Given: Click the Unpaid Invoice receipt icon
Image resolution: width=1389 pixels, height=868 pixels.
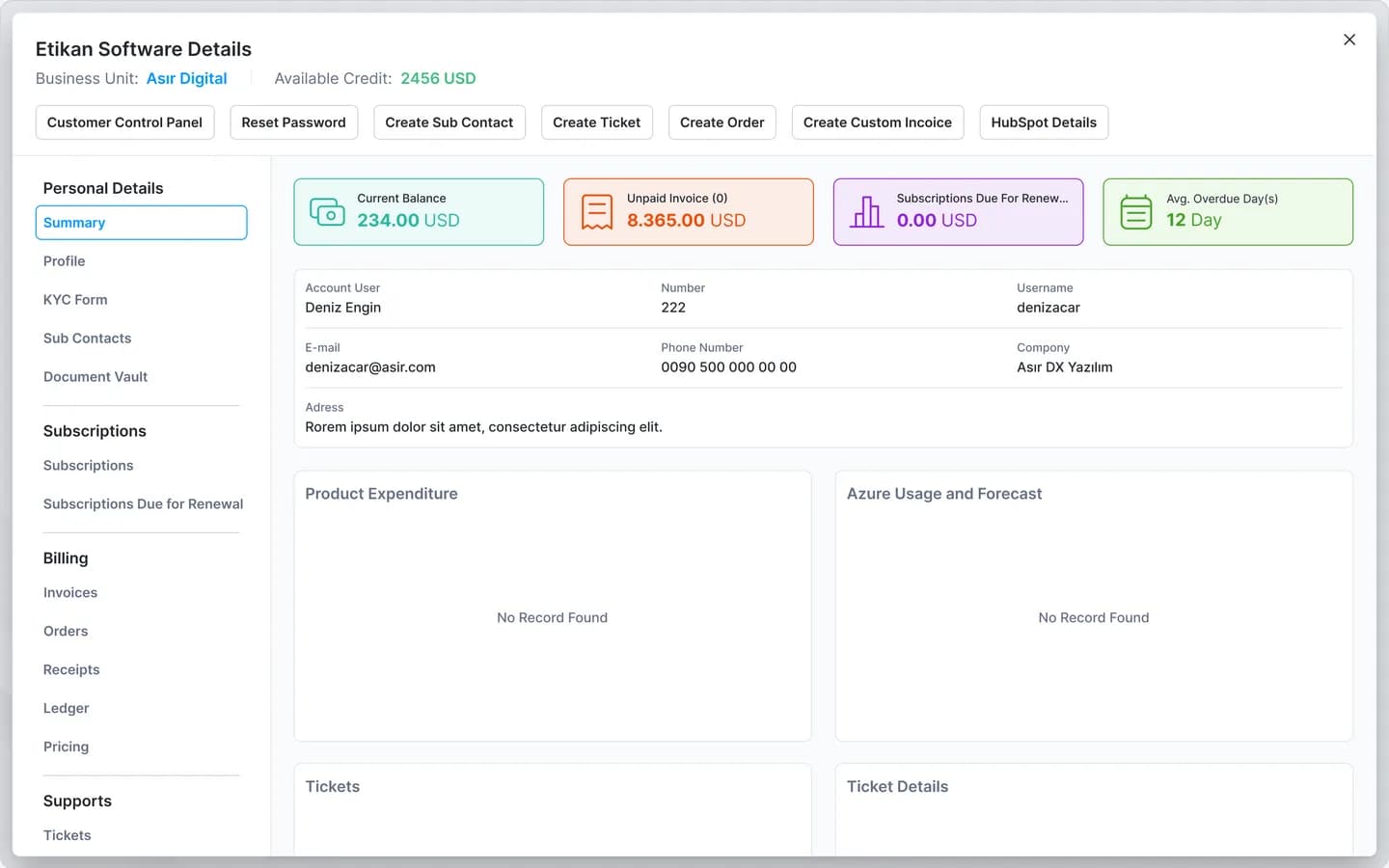Looking at the screenshot, I should (x=597, y=211).
